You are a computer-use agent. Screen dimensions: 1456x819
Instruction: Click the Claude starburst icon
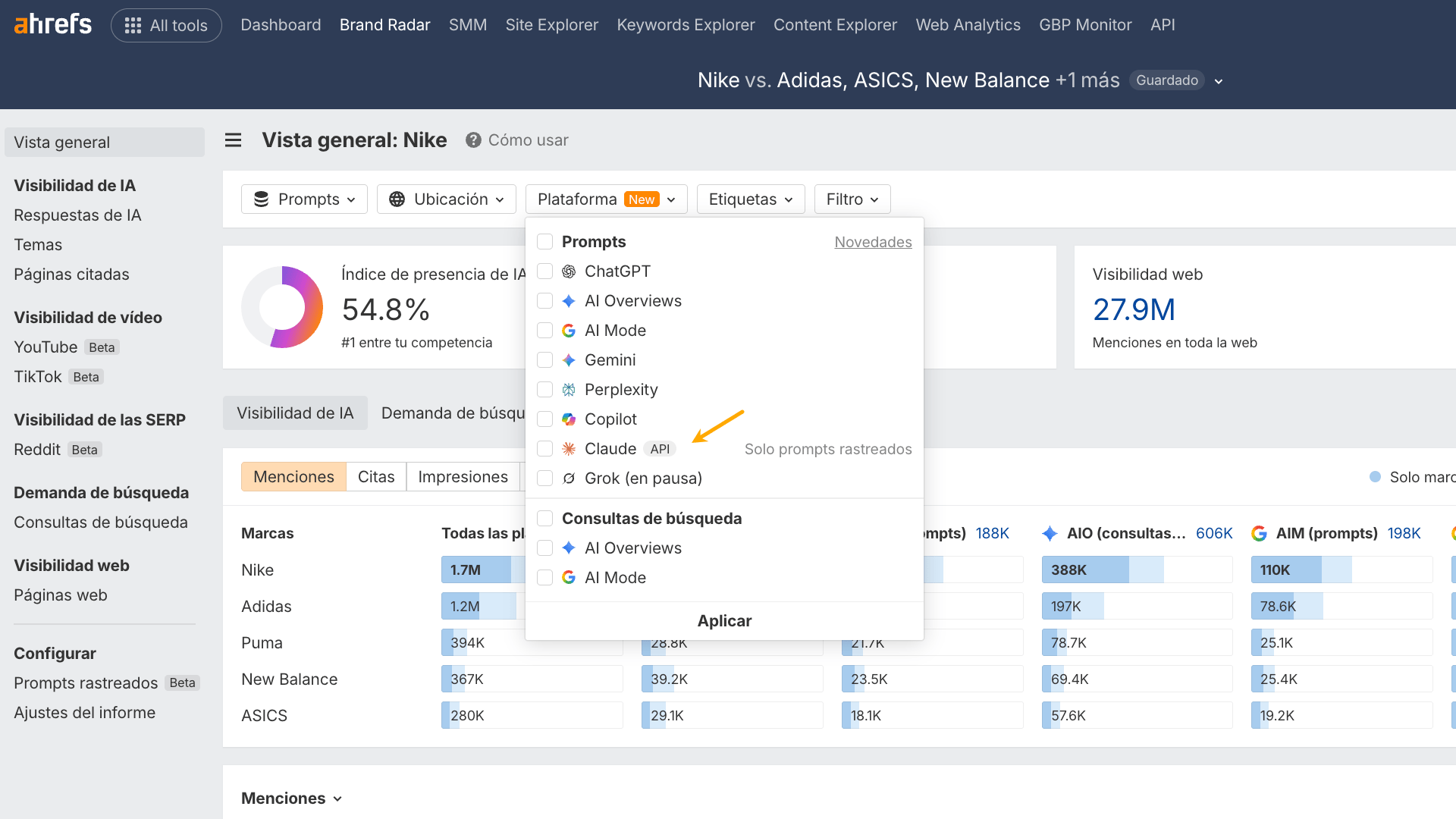(569, 449)
